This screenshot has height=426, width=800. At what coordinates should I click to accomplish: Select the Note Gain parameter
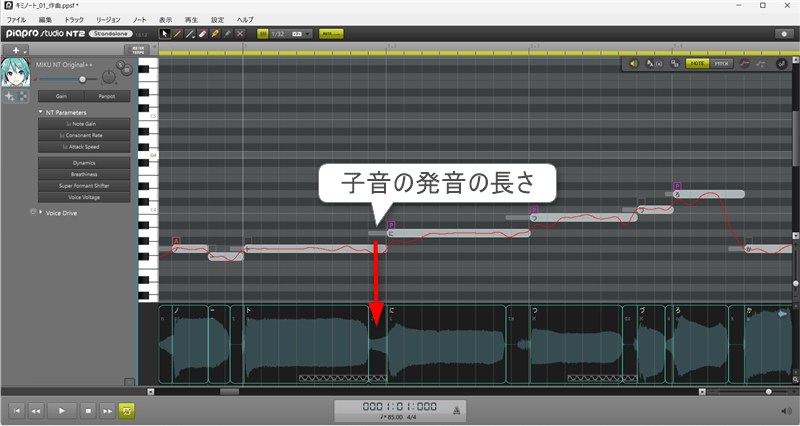tap(84, 124)
